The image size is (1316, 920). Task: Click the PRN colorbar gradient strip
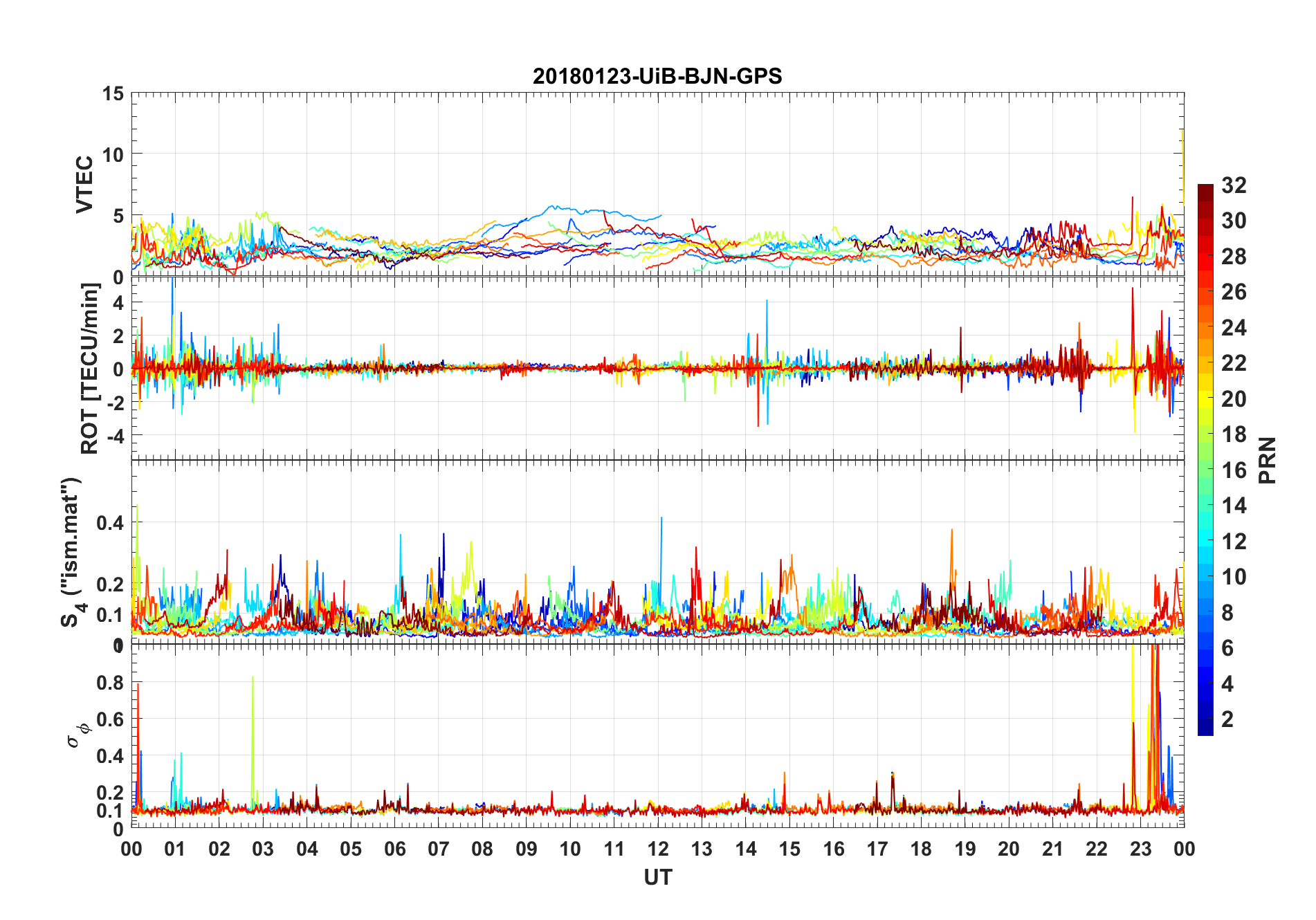point(1205,460)
